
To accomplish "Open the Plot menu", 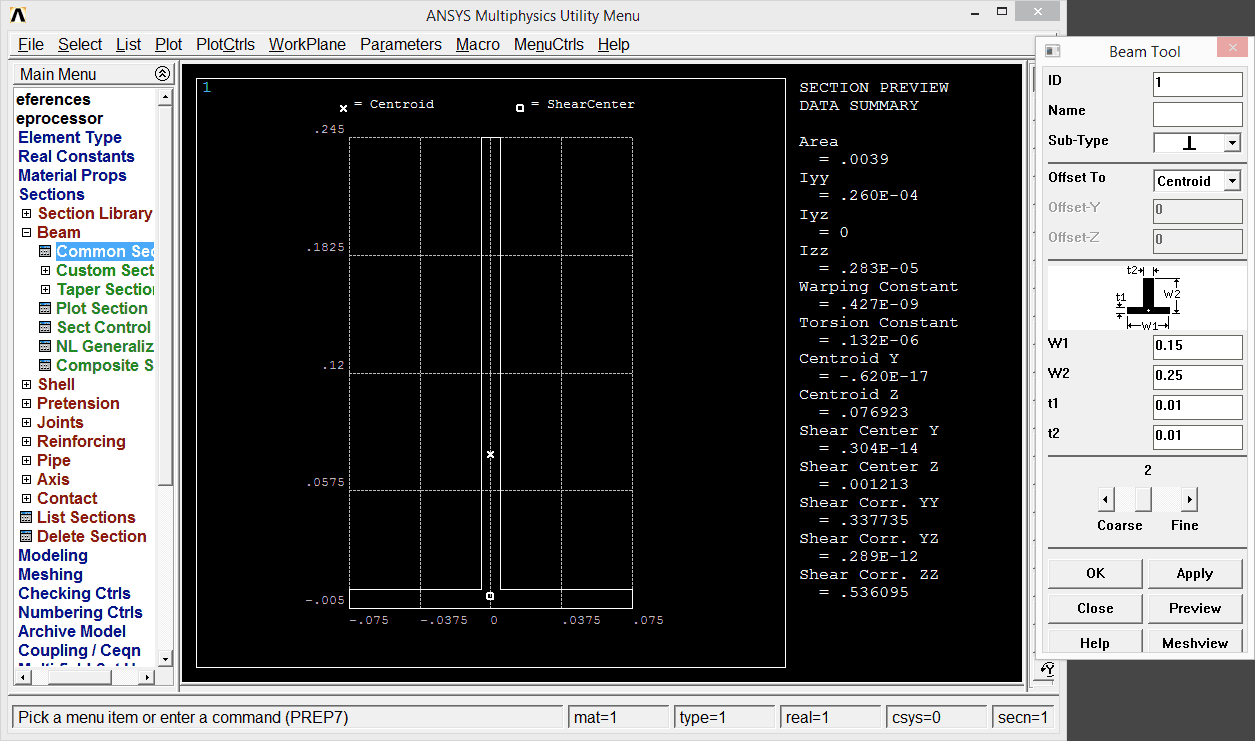I will (169, 44).
